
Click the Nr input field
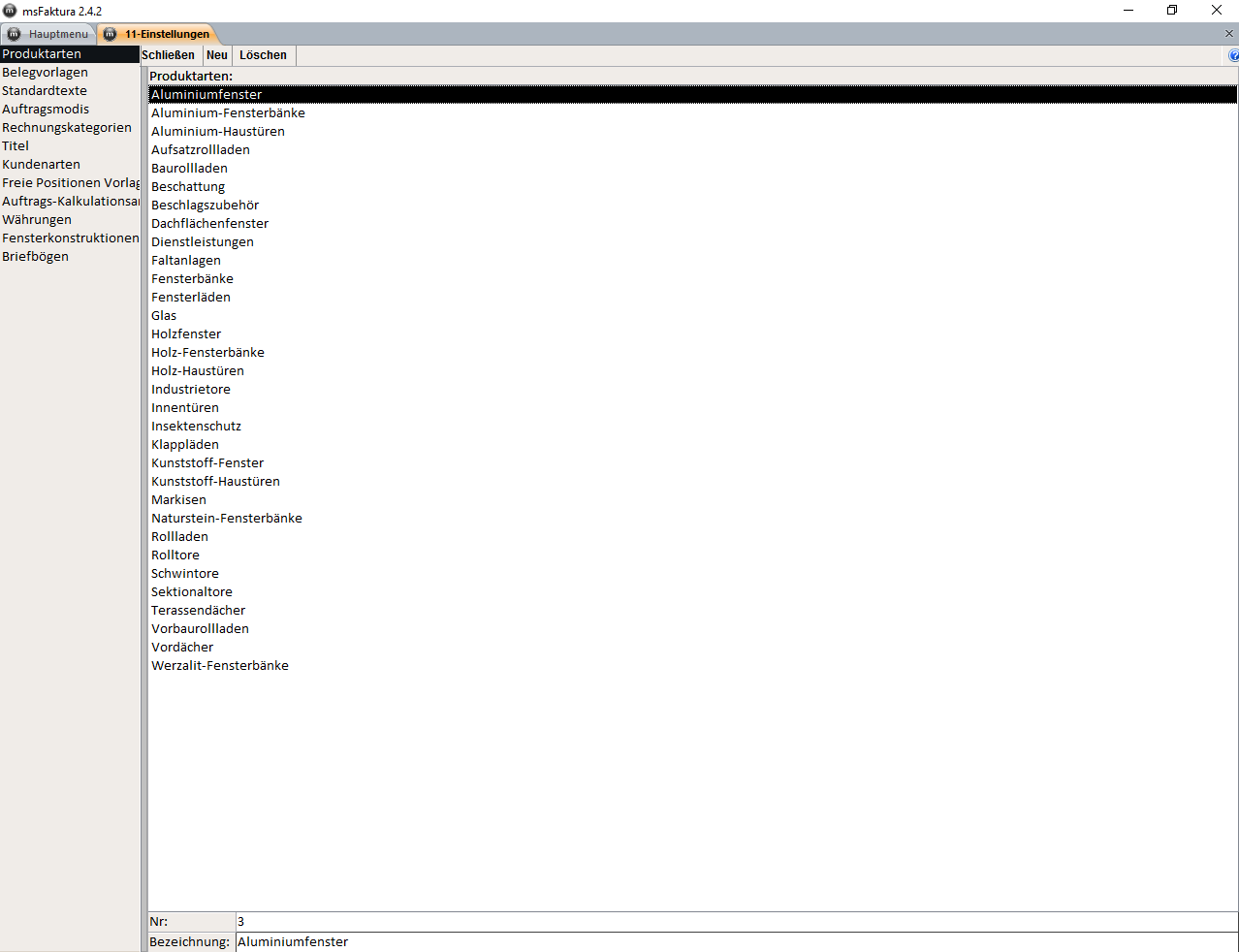coord(737,922)
